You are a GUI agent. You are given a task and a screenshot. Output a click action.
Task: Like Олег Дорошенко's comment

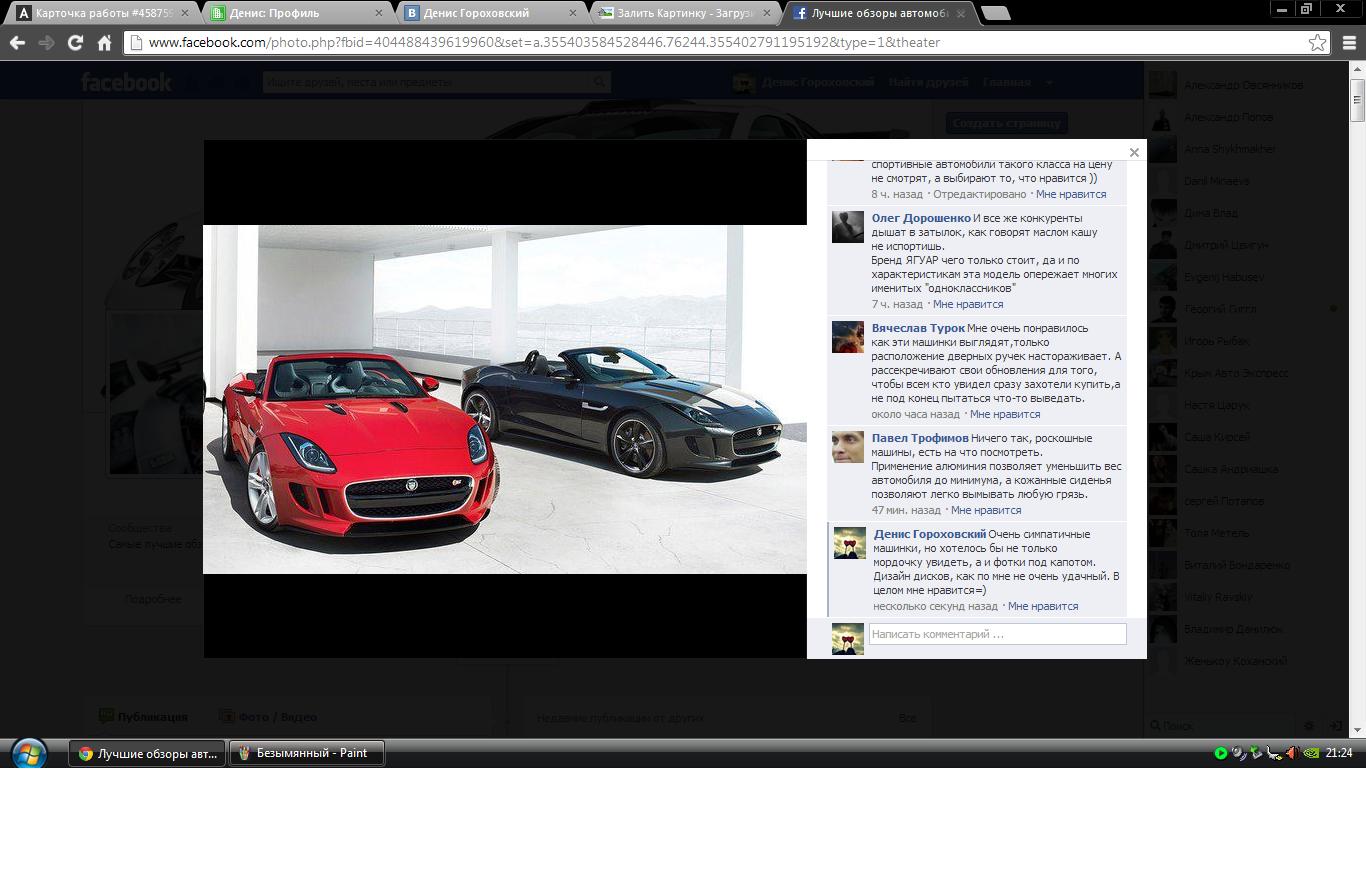coord(967,304)
